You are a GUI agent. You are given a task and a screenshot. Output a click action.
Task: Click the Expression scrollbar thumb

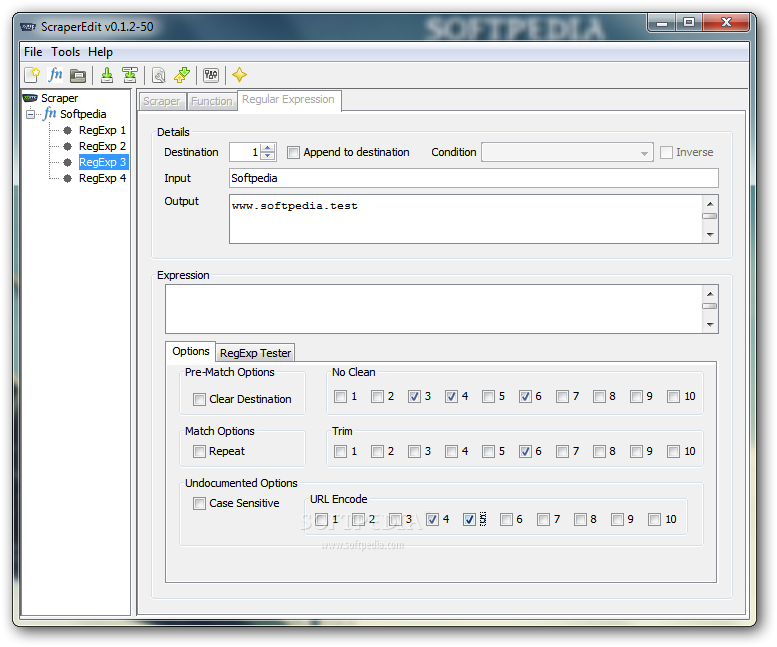710,306
